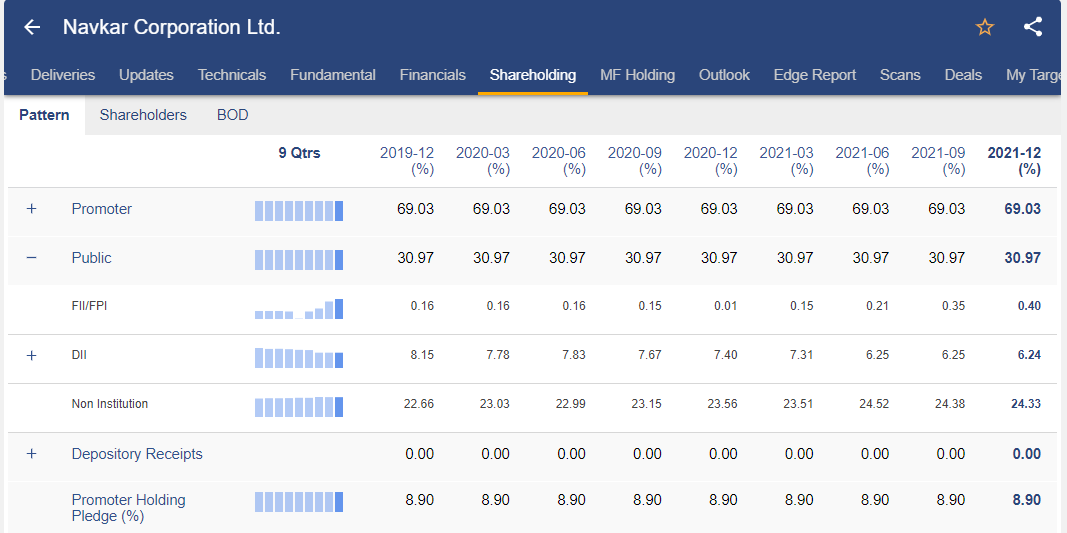
Task: Click the Non Institution value 22.66
Action: (x=418, y=404)
